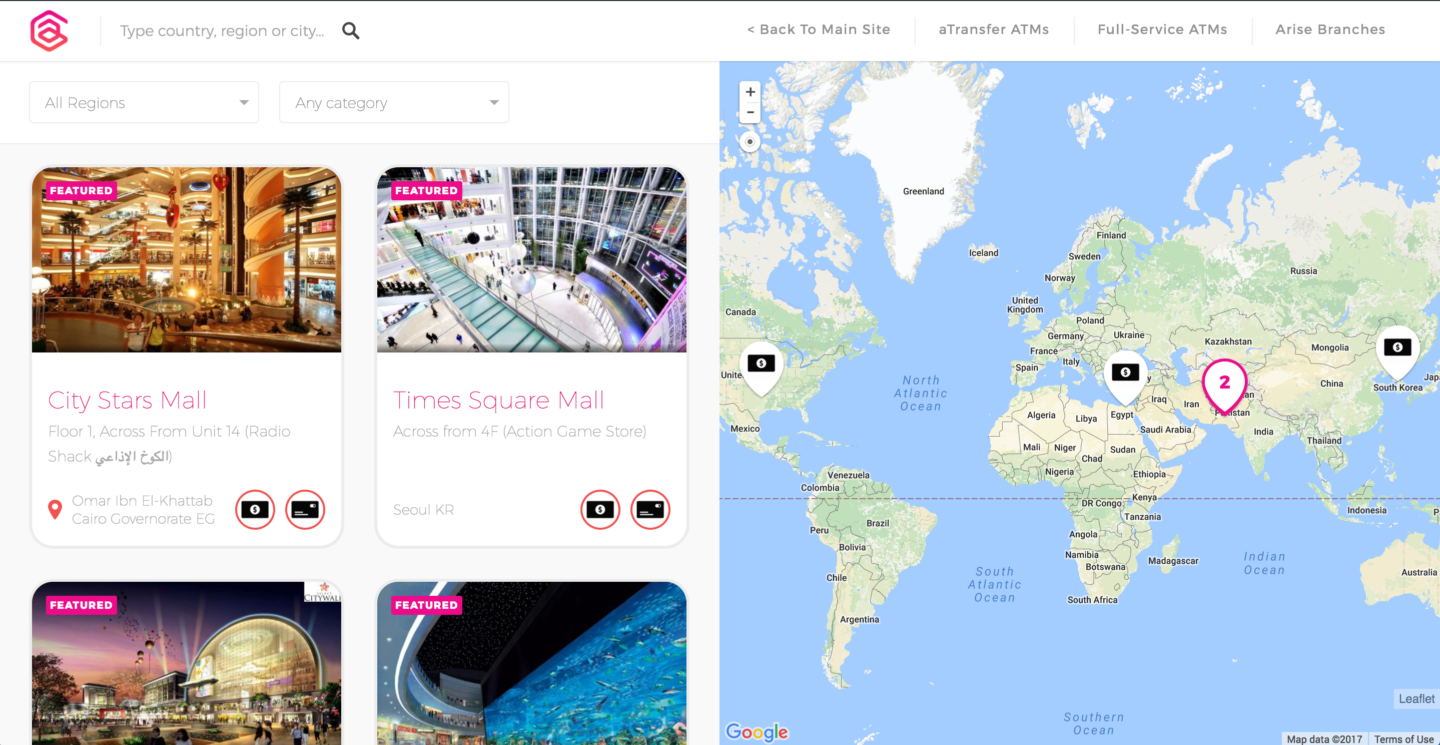The width and height of the screenshot is (1440, 745).
Task: Open the aquarium mall photo
Action: point(532,663)
